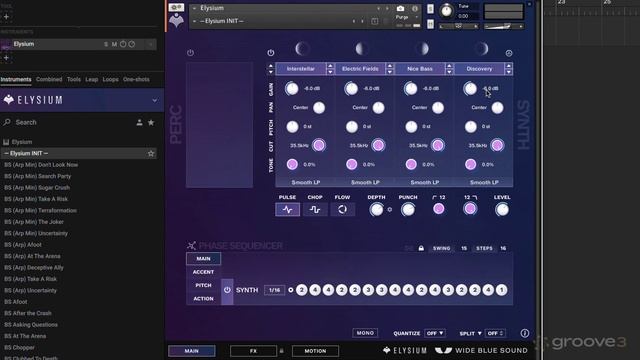640x360 pixels.
Task: Click the browser search magnifier icon
Action: click(x=7, y=122)
